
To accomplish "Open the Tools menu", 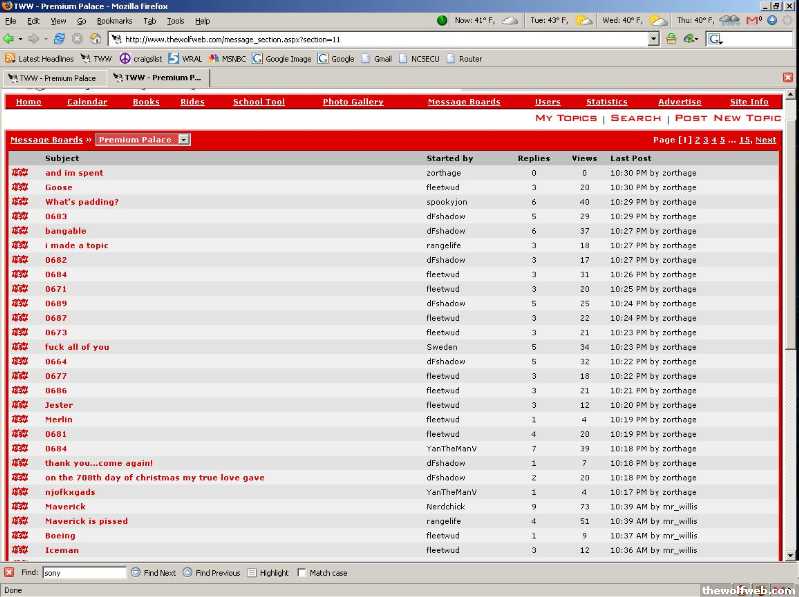I will pos(175,20).
